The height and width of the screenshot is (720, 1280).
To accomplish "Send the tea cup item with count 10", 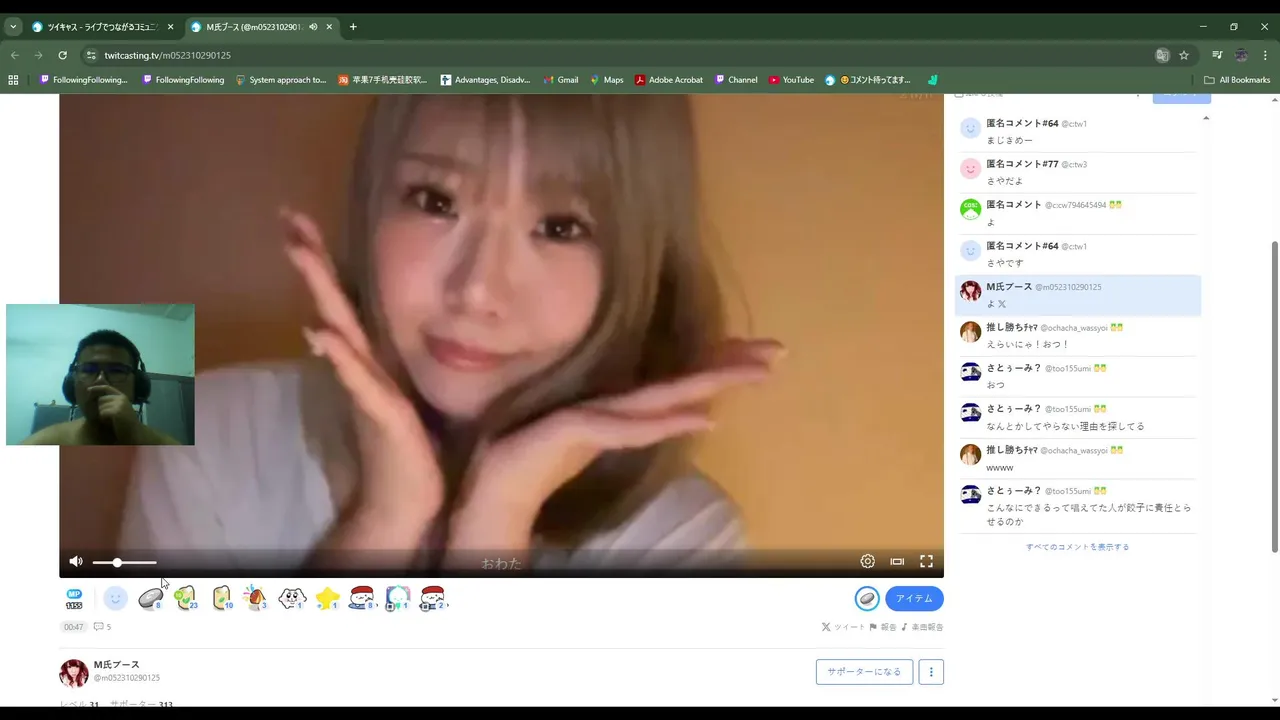I will pos(222,598).
